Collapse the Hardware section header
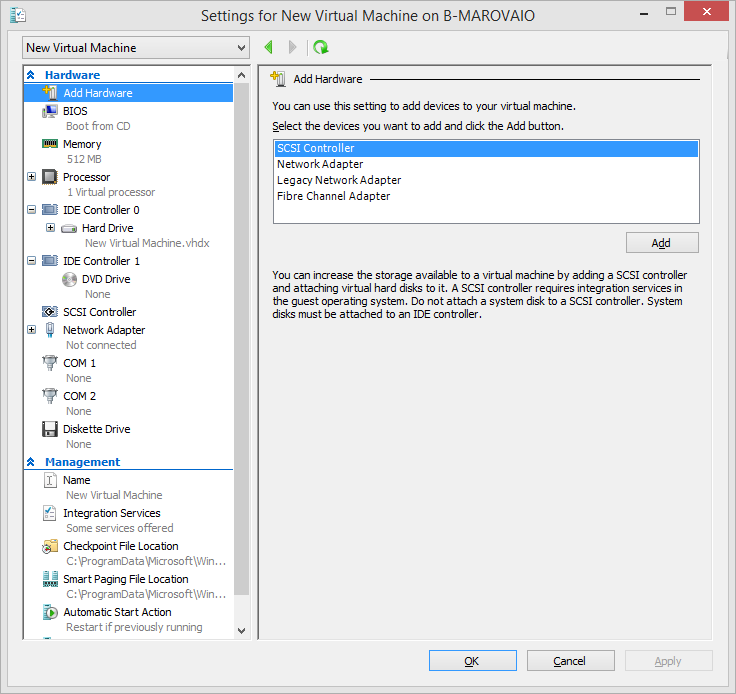The width and height of the screenshot is (736, 694). point(31,75)
